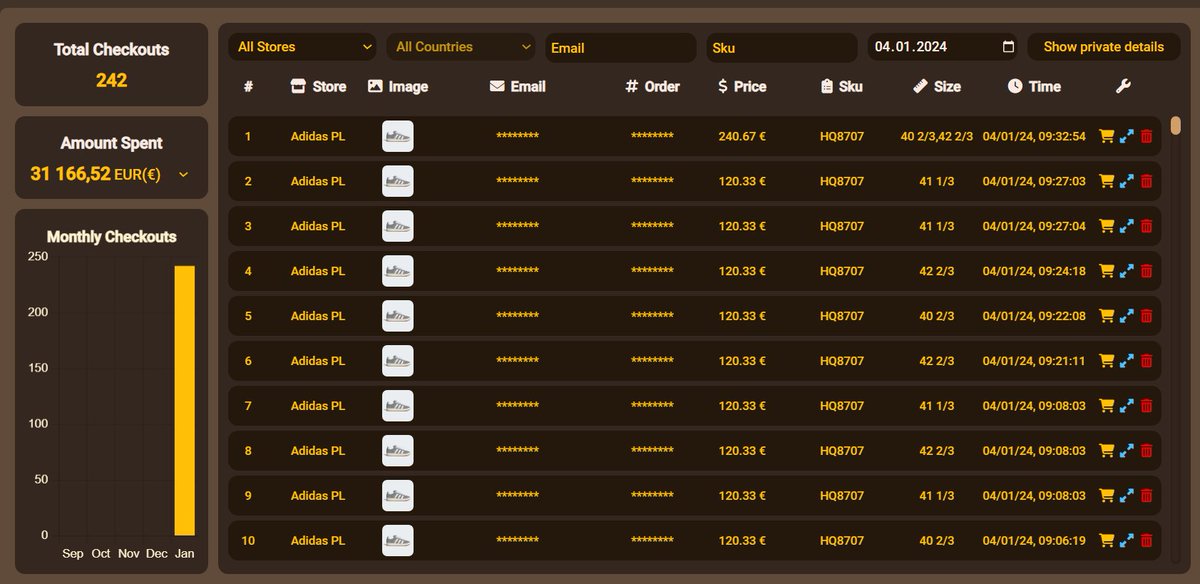This screenshot has width=1200, height=584.
Task: Click the expand arrows icon on row 2
Action: 1125,181
